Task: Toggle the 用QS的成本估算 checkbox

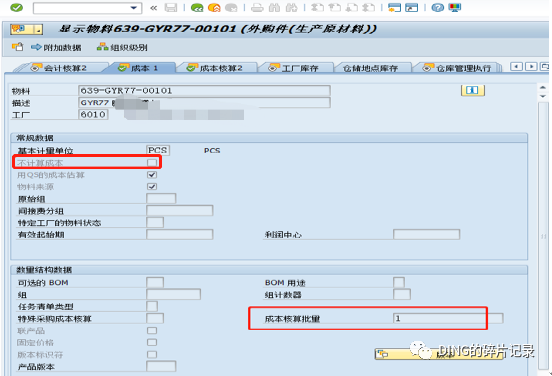Action: click(152, 175)
